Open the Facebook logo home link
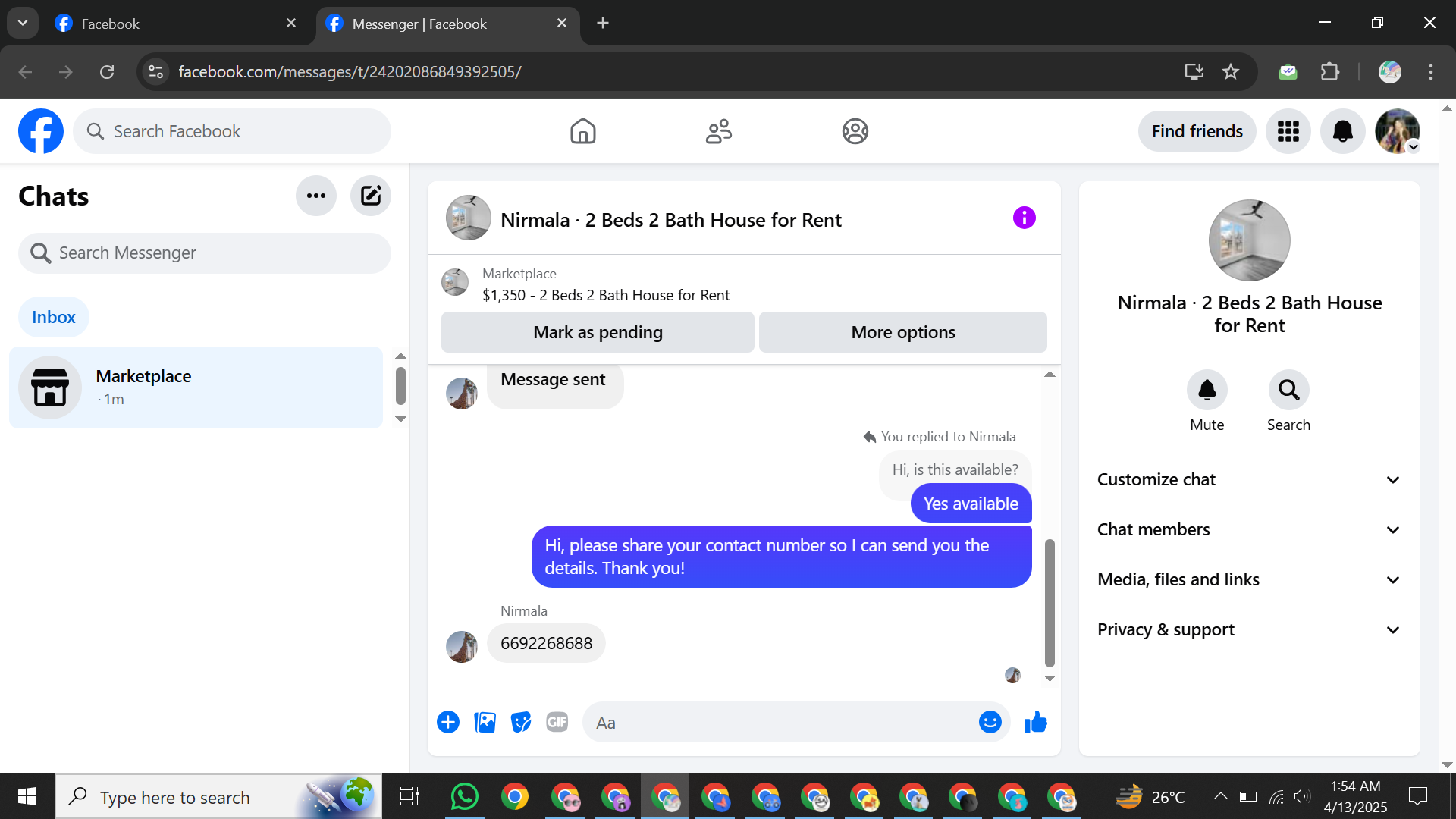Image resolution: width=1456 pixels, height=819 pixels. 41,131
